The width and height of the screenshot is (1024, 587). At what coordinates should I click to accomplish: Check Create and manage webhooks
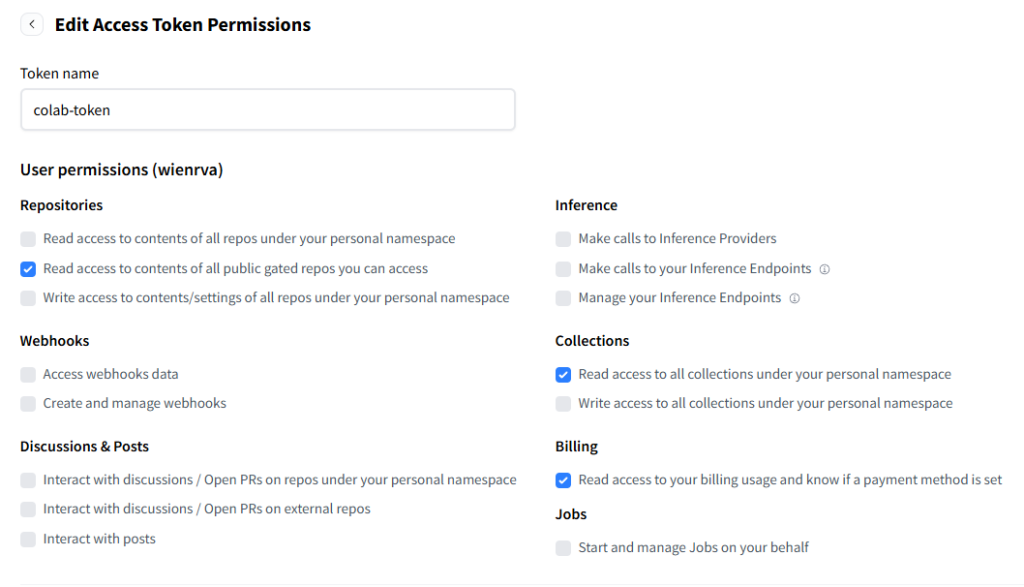(x=28, y=404)
